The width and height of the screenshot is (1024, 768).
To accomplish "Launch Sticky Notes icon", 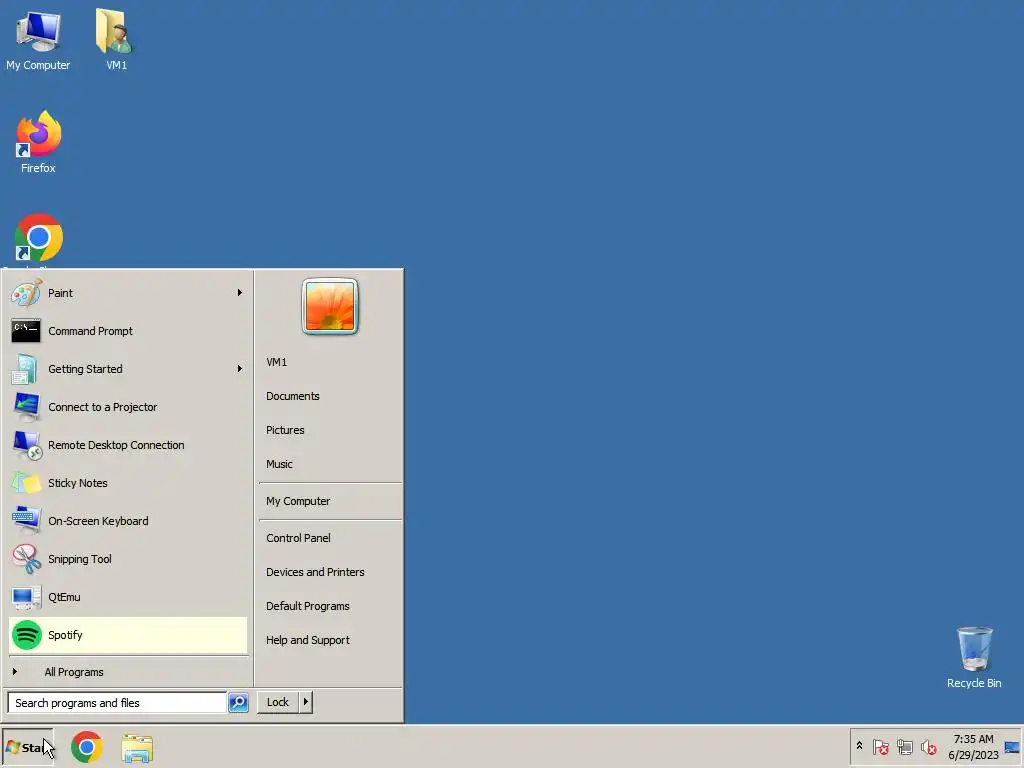I will coord(26,483).
